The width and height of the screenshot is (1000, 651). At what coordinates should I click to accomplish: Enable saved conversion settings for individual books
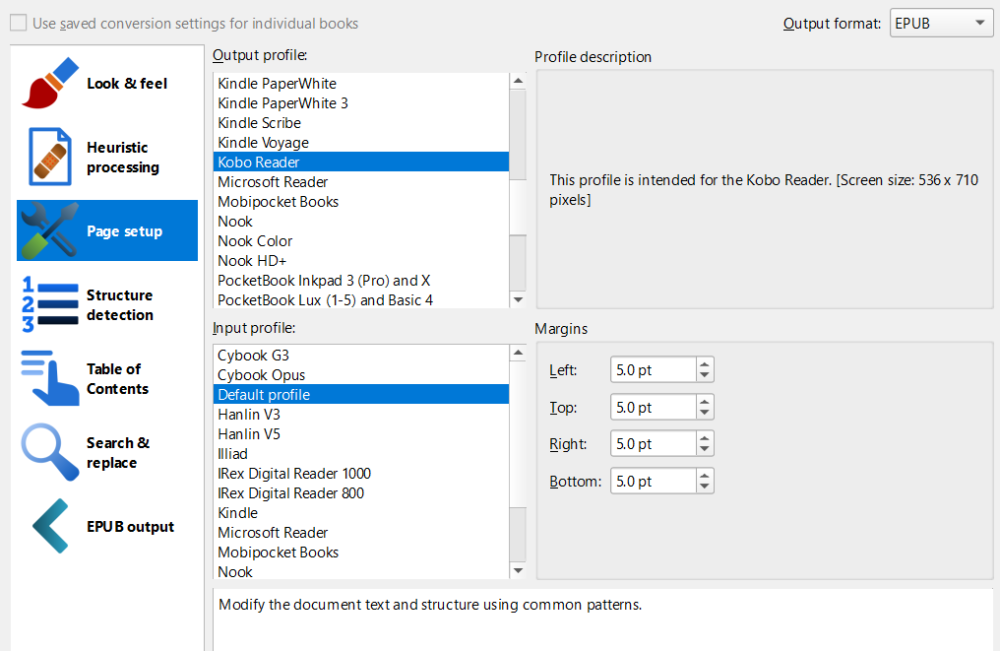click(x=19, y=23)
